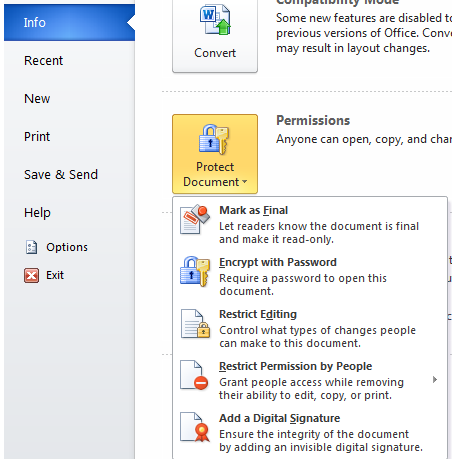Click 'Require a password to open this' text
460x464 pixels.
[303, 278]
